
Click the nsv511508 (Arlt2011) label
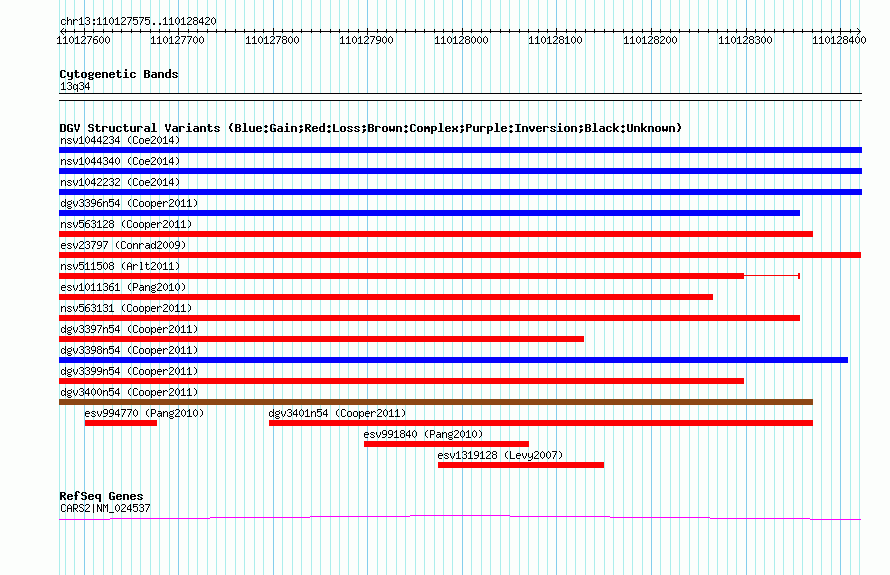pyautogui.click(x=120, y=266)
